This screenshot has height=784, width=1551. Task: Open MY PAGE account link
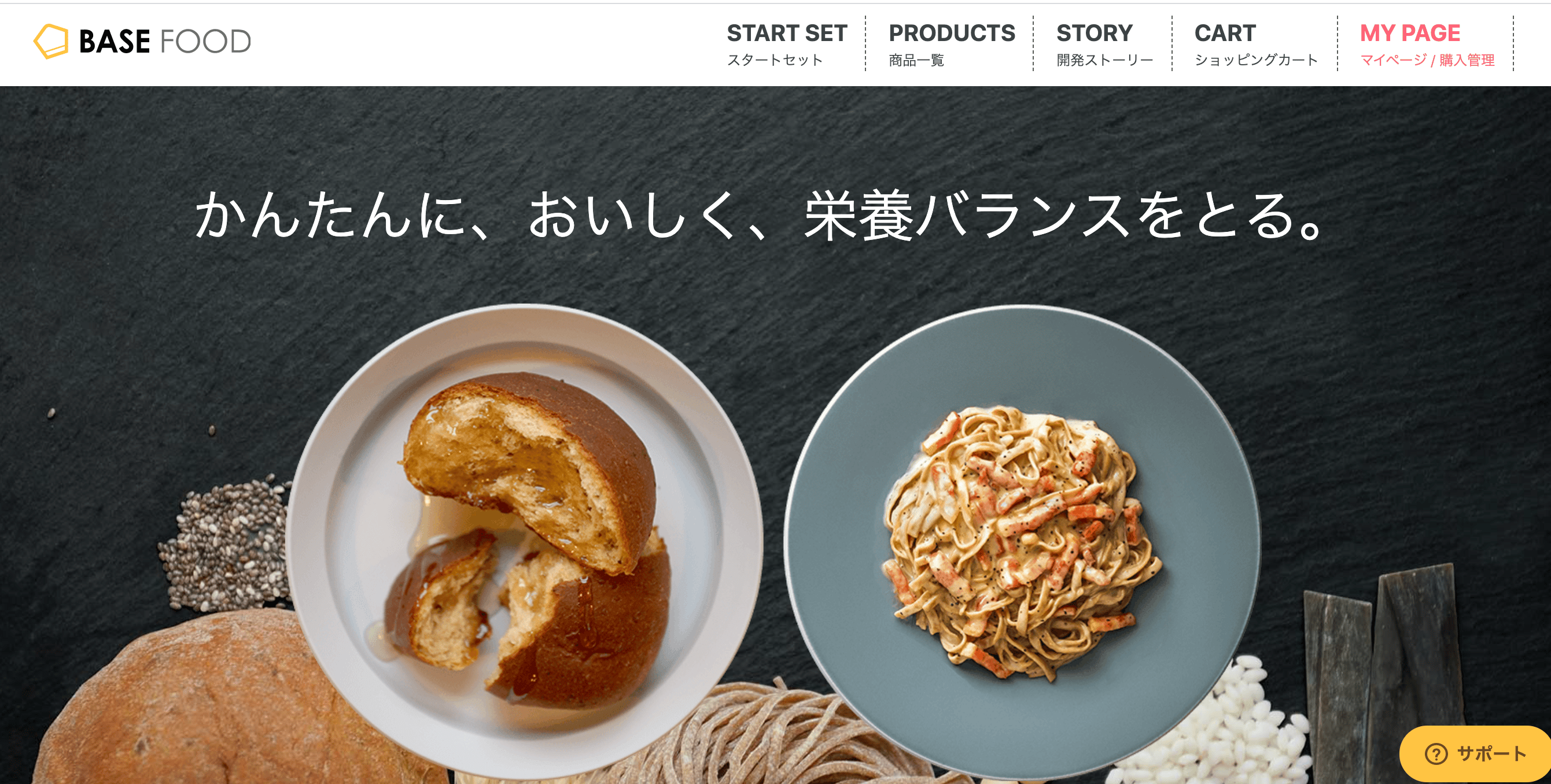click(1410, 33)
